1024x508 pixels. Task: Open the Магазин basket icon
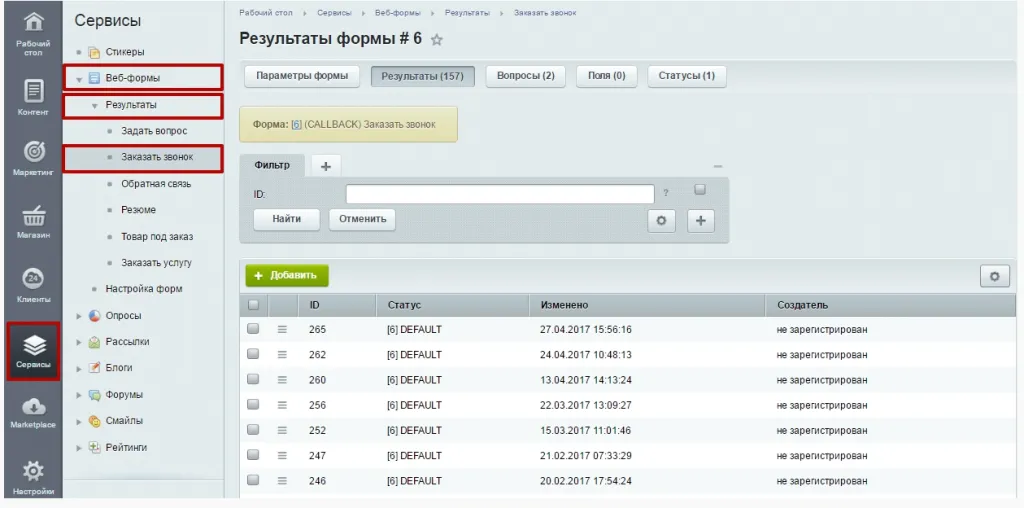pyautogui.click(x=34, y=217)
